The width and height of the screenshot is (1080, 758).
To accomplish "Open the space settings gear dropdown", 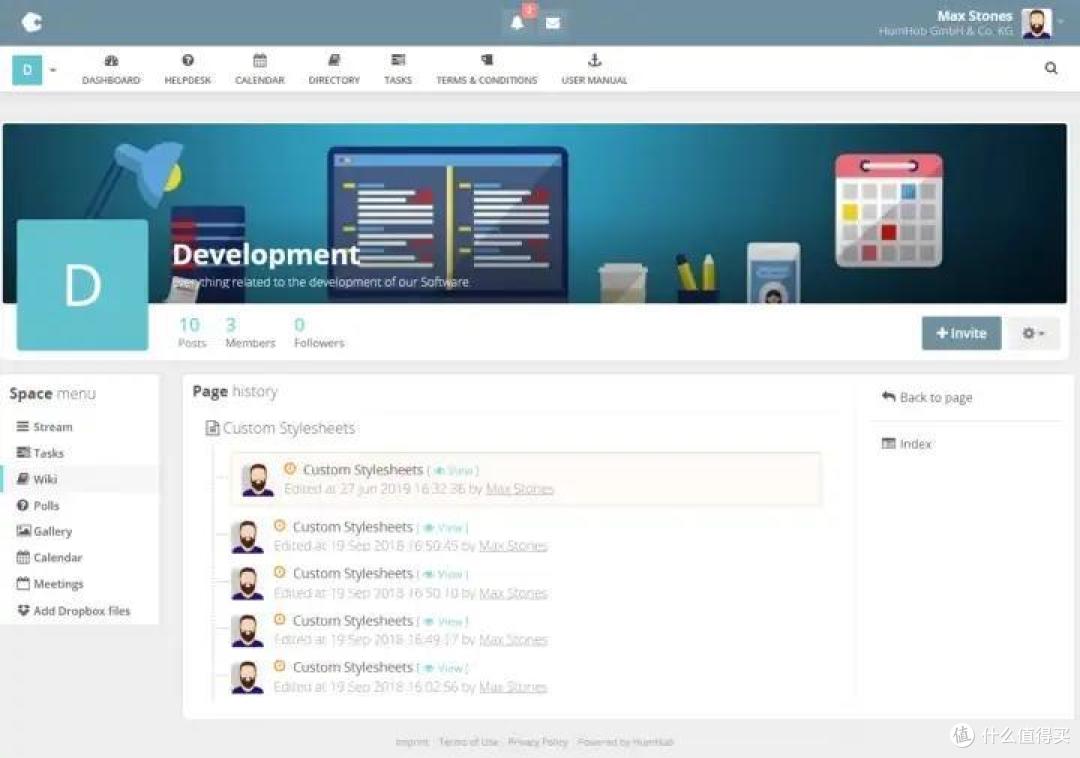I will point(1033,333).
